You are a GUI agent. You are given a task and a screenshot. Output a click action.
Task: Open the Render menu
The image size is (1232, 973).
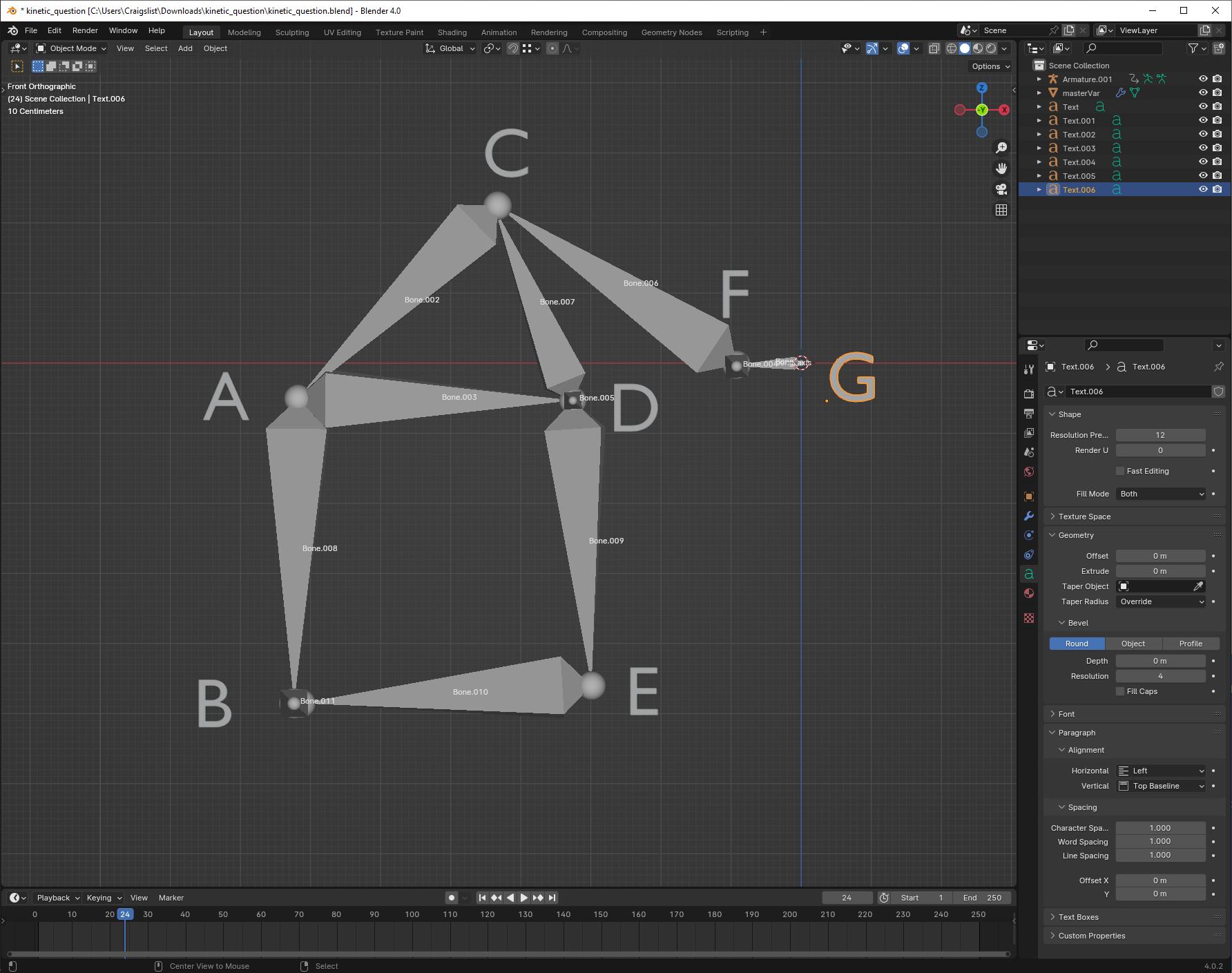pos(85,31)
